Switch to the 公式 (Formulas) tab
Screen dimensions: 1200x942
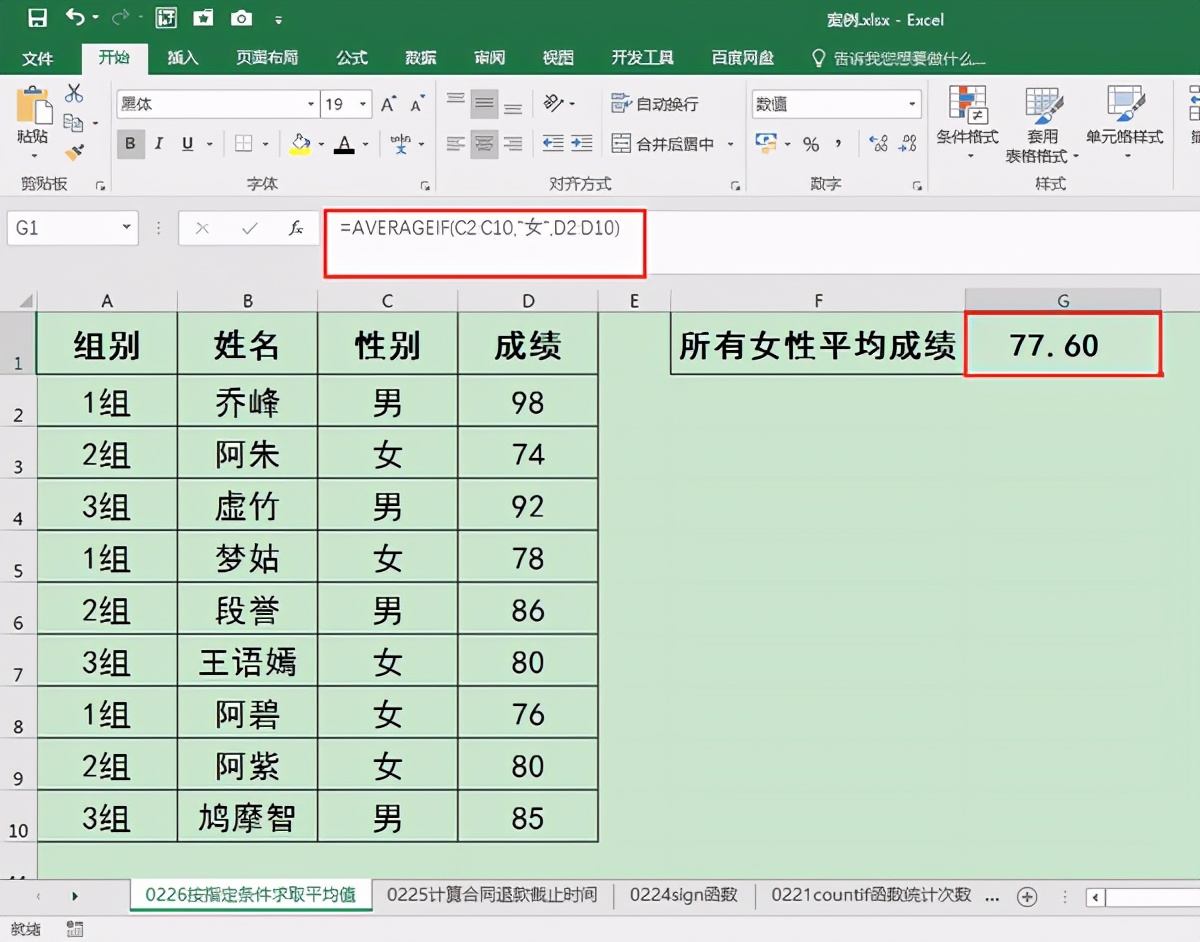(x=352, y=58)
